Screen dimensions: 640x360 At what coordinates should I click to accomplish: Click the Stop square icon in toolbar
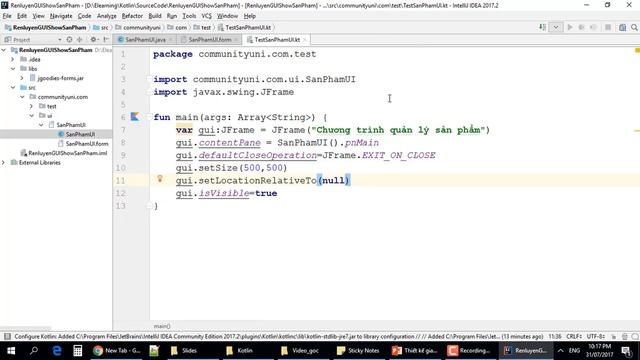608,27
